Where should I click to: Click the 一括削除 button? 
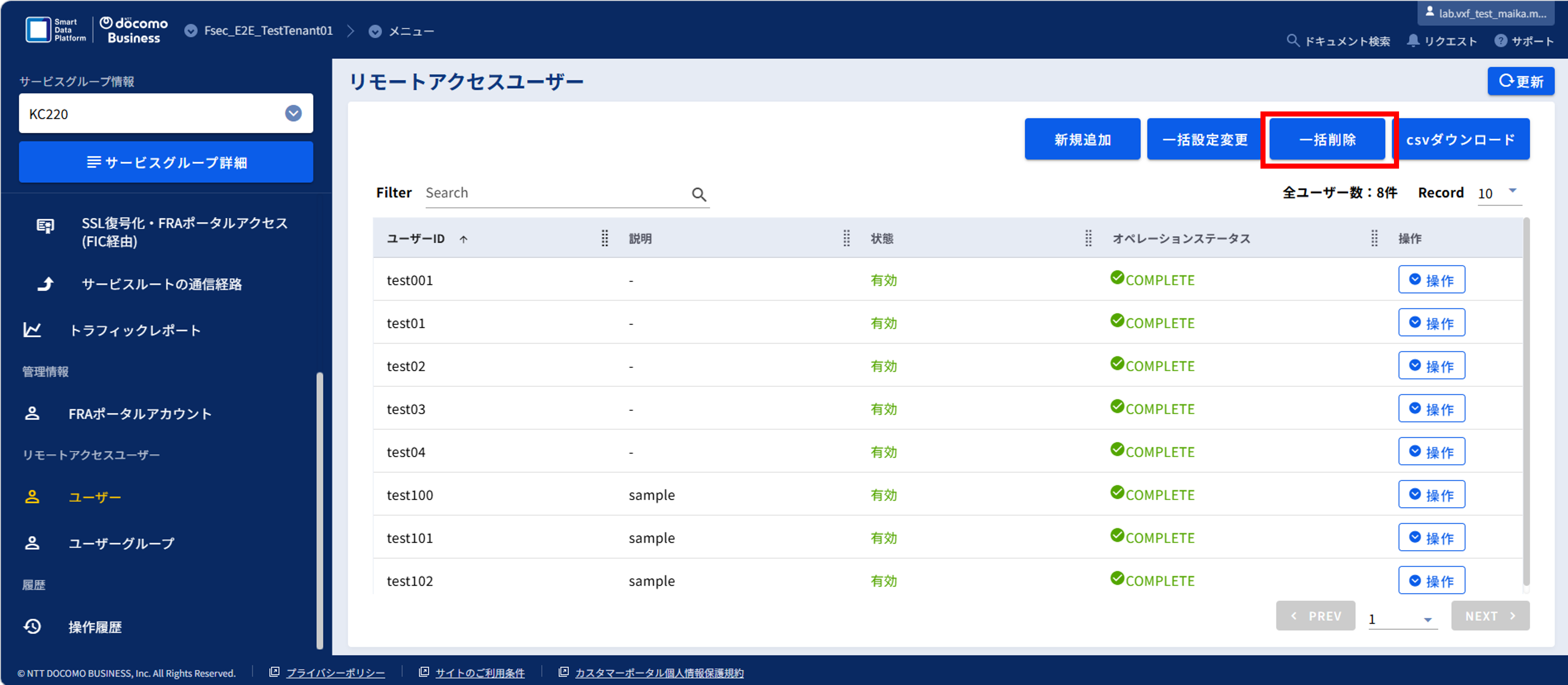pyautogui.click(x=1327, y=139)
